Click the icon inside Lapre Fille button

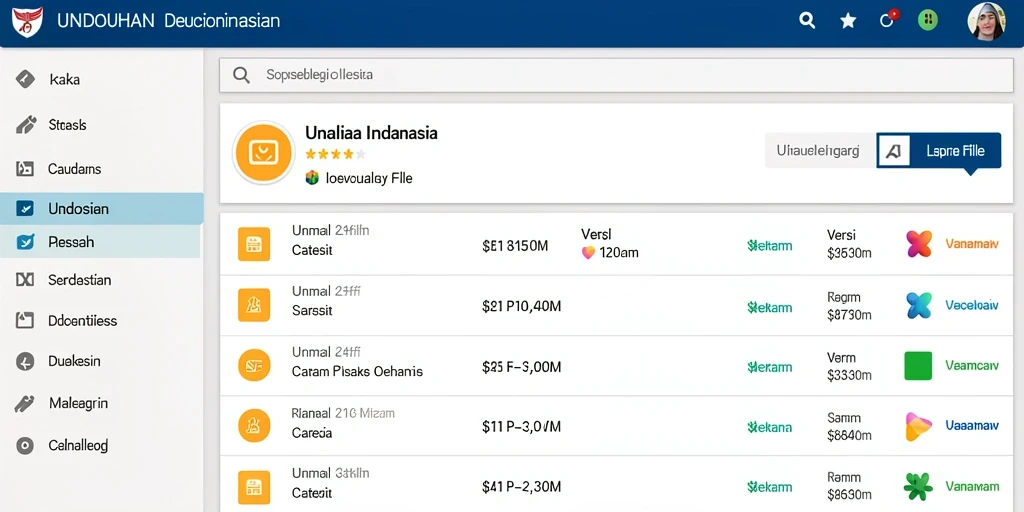coord(893,152)
